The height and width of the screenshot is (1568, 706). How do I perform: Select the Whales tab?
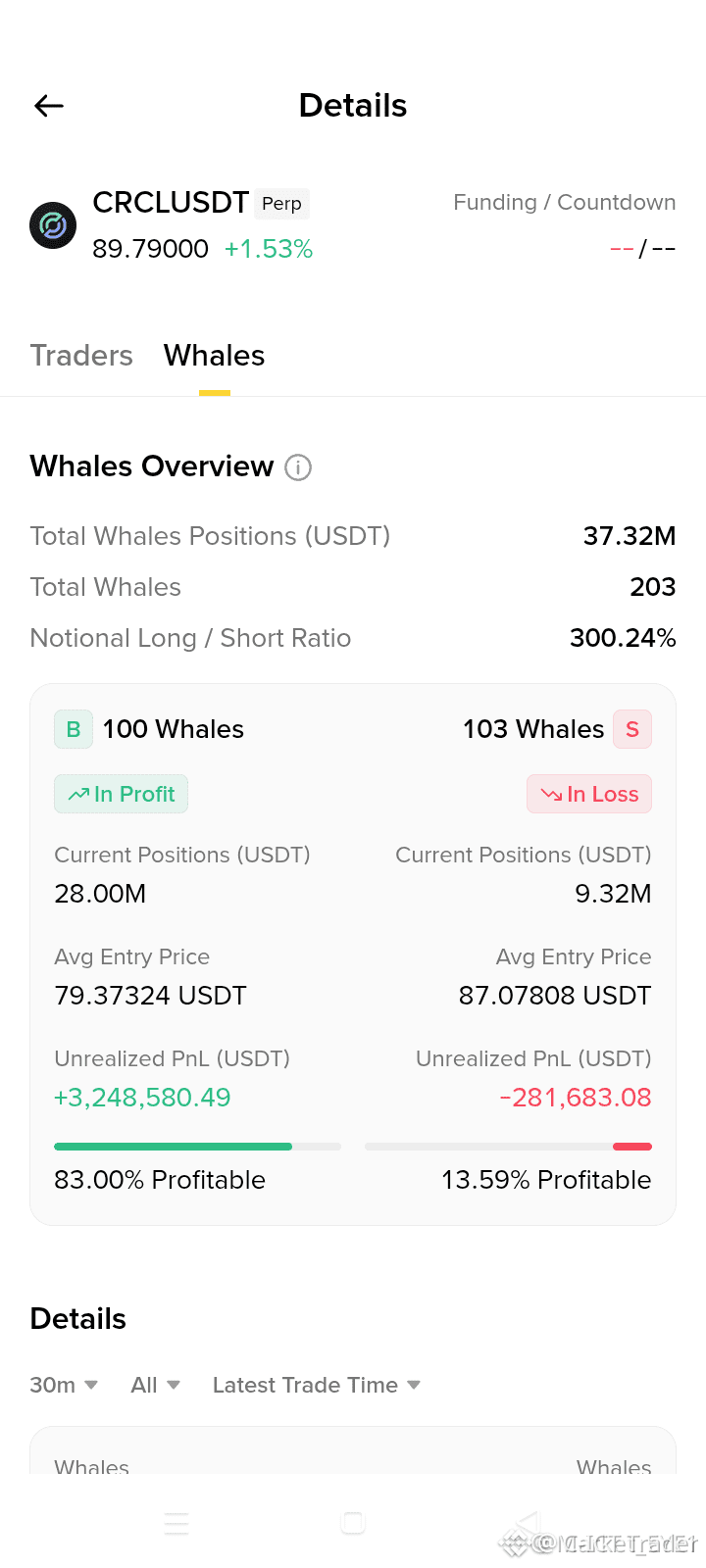[215, 355]
